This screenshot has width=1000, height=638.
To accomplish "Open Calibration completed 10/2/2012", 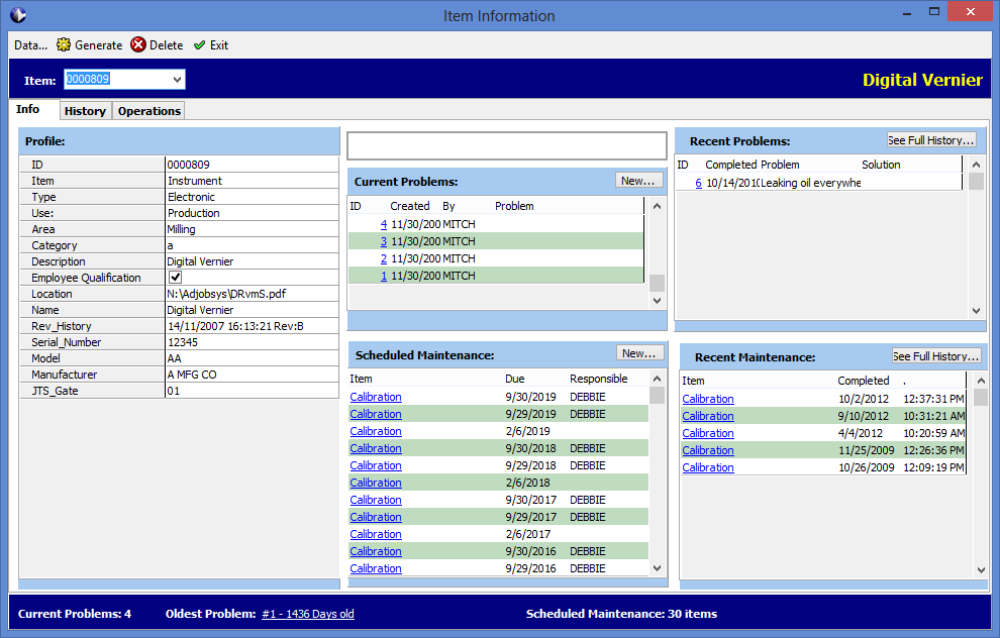I will [708, 399].
